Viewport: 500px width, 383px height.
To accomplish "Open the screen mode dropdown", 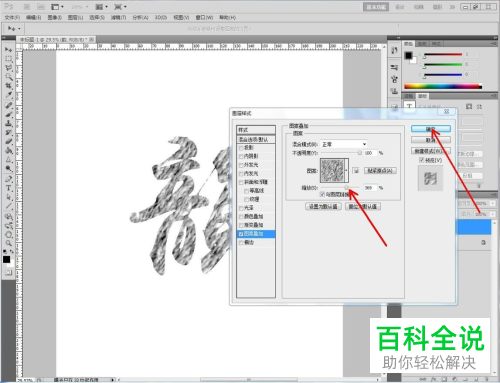I will pyautogui.click(x=120, y=7).
